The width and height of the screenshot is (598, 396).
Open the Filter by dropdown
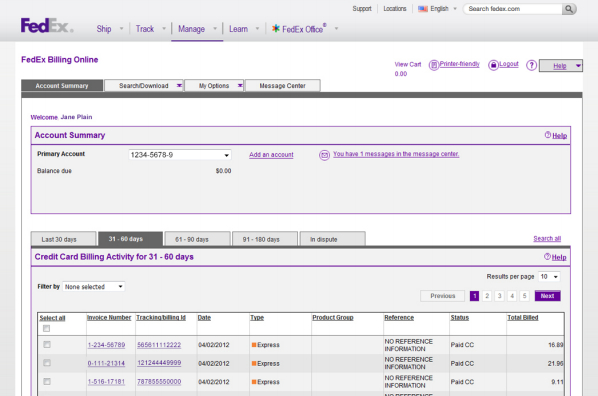point(93,287)
